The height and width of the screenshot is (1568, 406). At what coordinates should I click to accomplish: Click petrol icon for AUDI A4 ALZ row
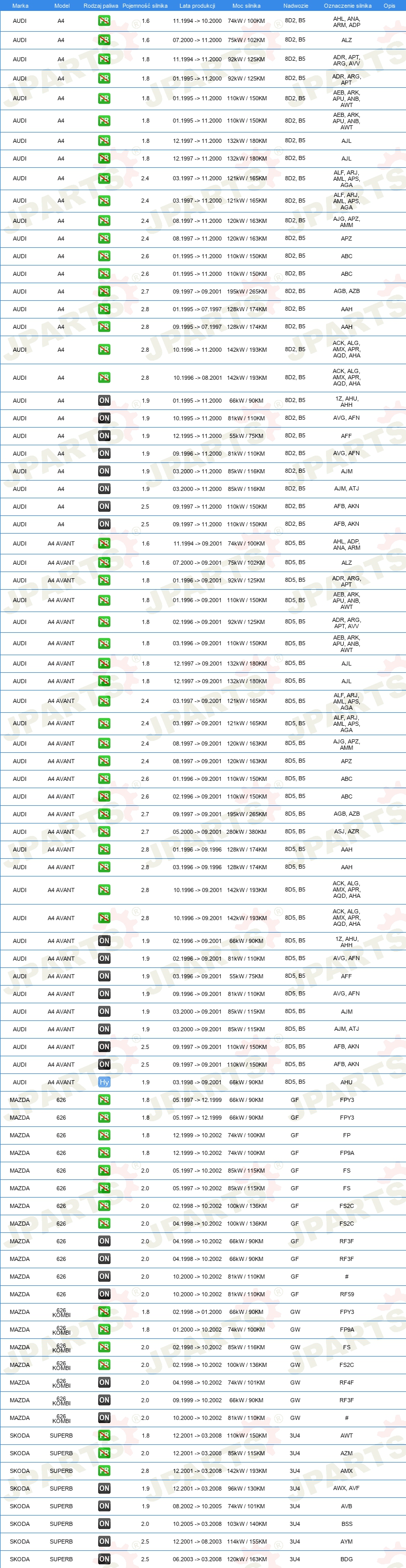104,40
